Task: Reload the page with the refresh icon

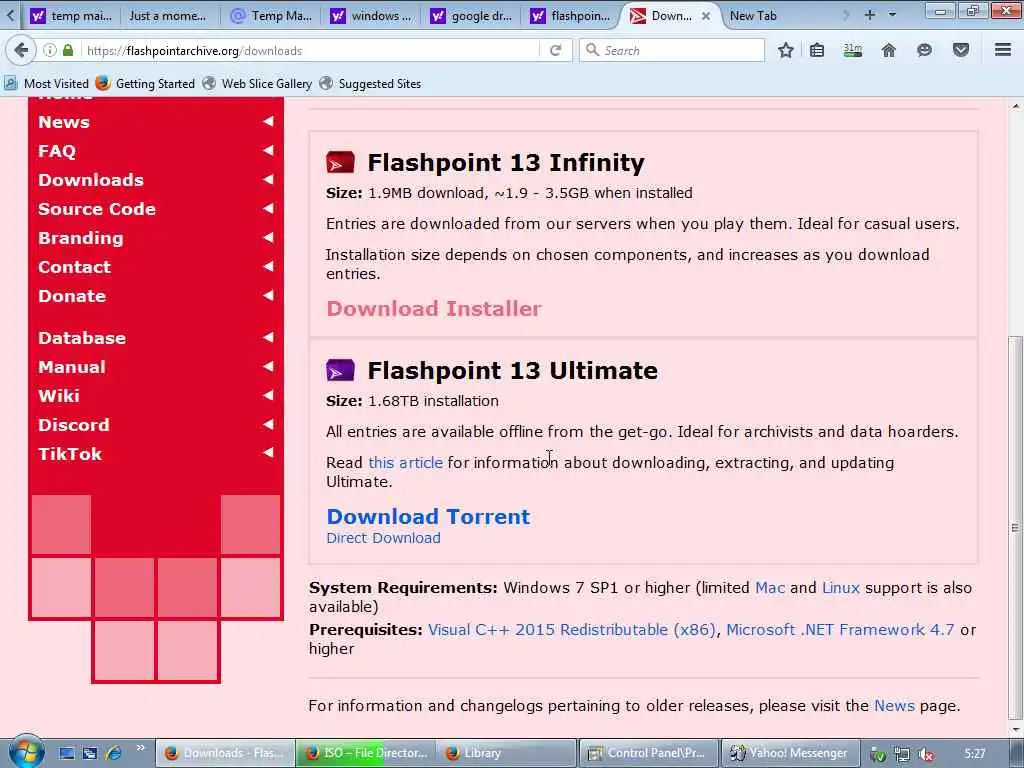Action: (556, 50)
